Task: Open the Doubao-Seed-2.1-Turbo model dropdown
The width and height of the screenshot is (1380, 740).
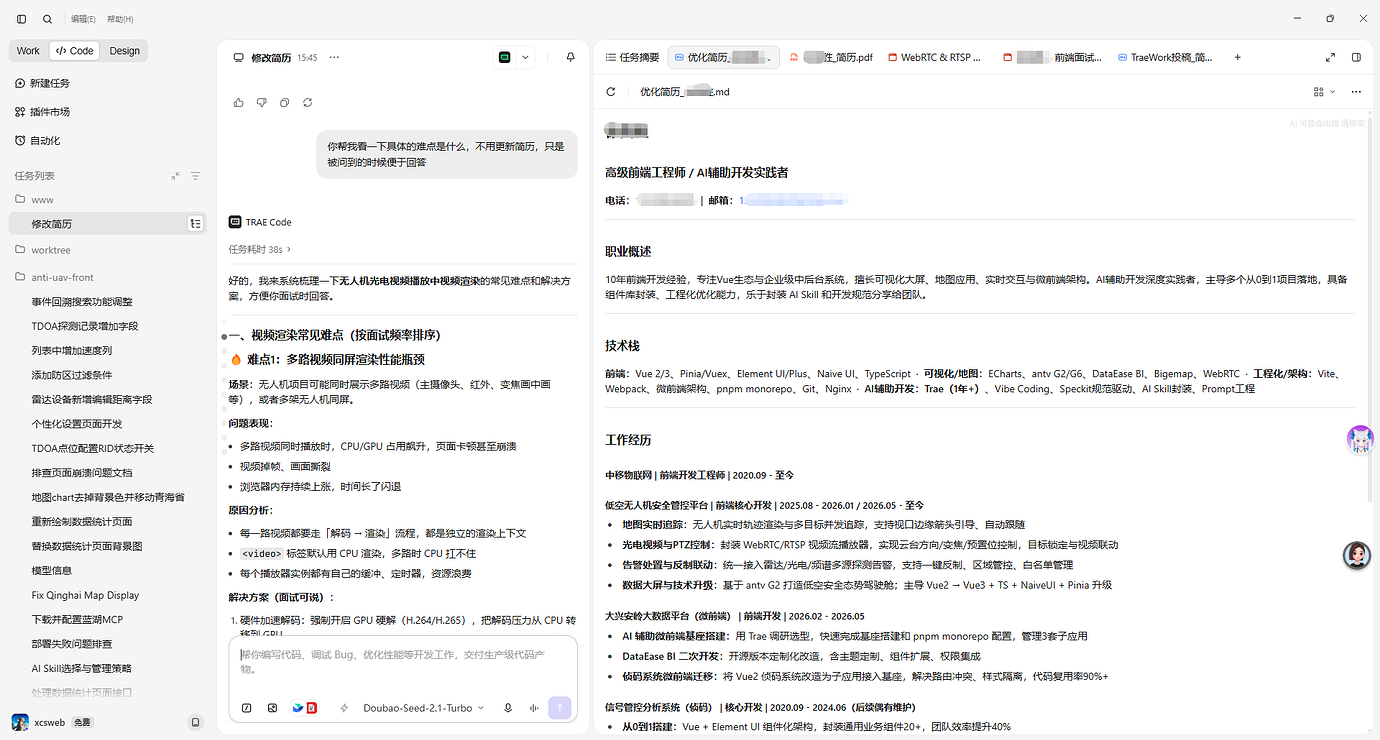Action: [423, 708]
